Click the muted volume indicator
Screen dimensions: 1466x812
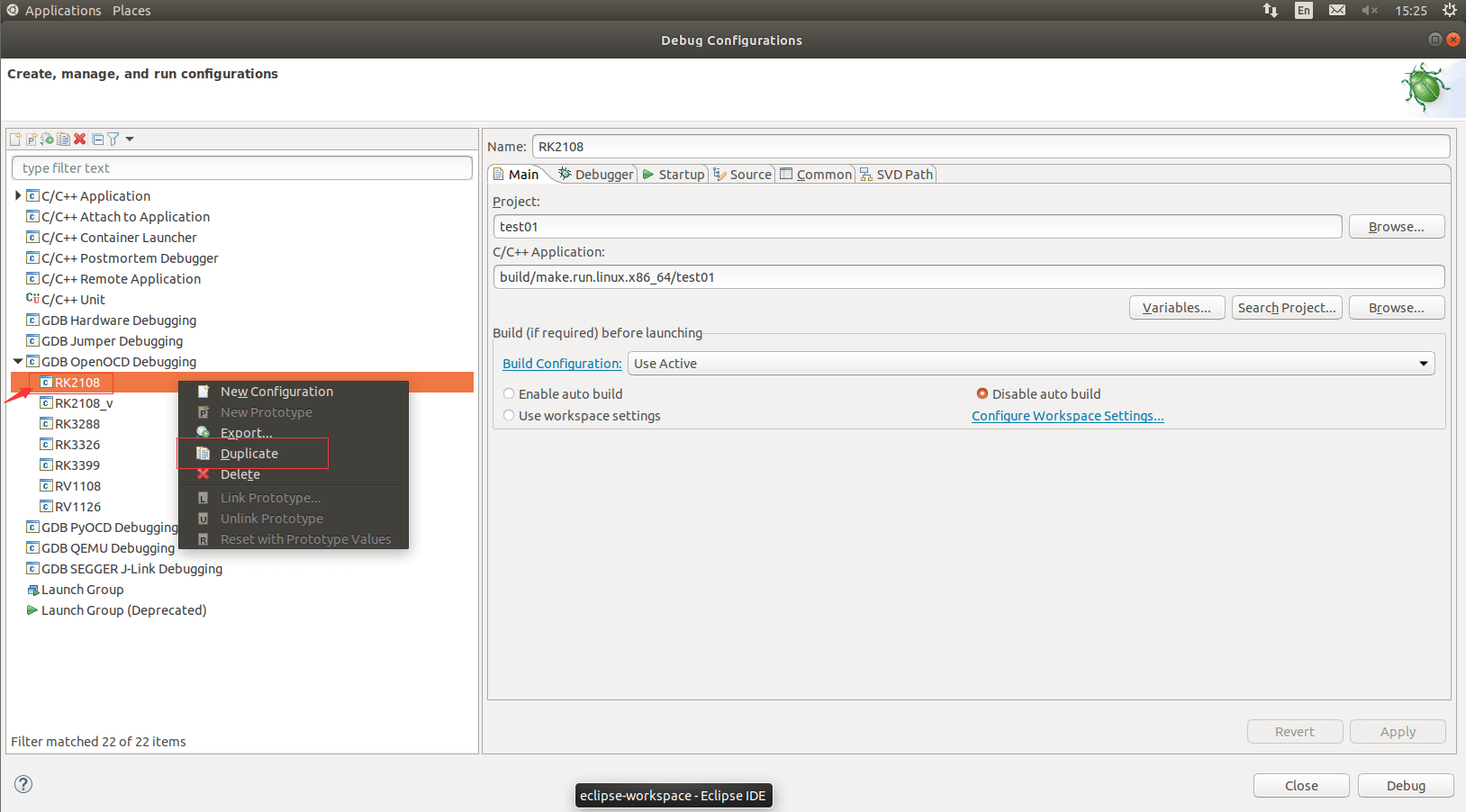pyautogui.click(x=1370, y=10)
